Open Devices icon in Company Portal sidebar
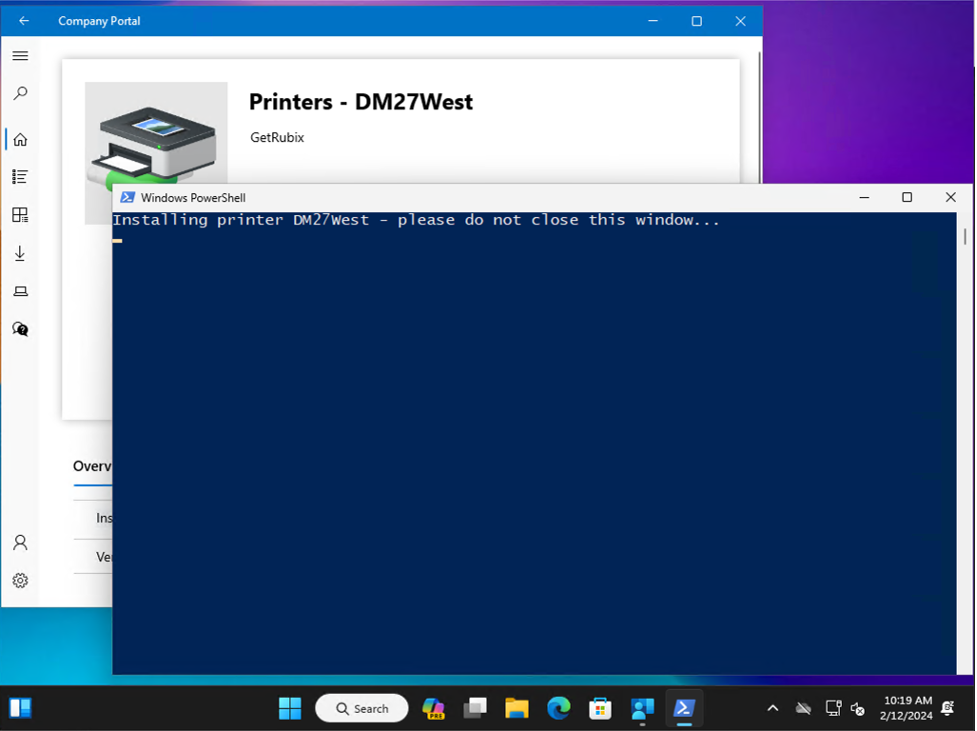The height and width of the screenshot is (731, 977). (20, 291)
